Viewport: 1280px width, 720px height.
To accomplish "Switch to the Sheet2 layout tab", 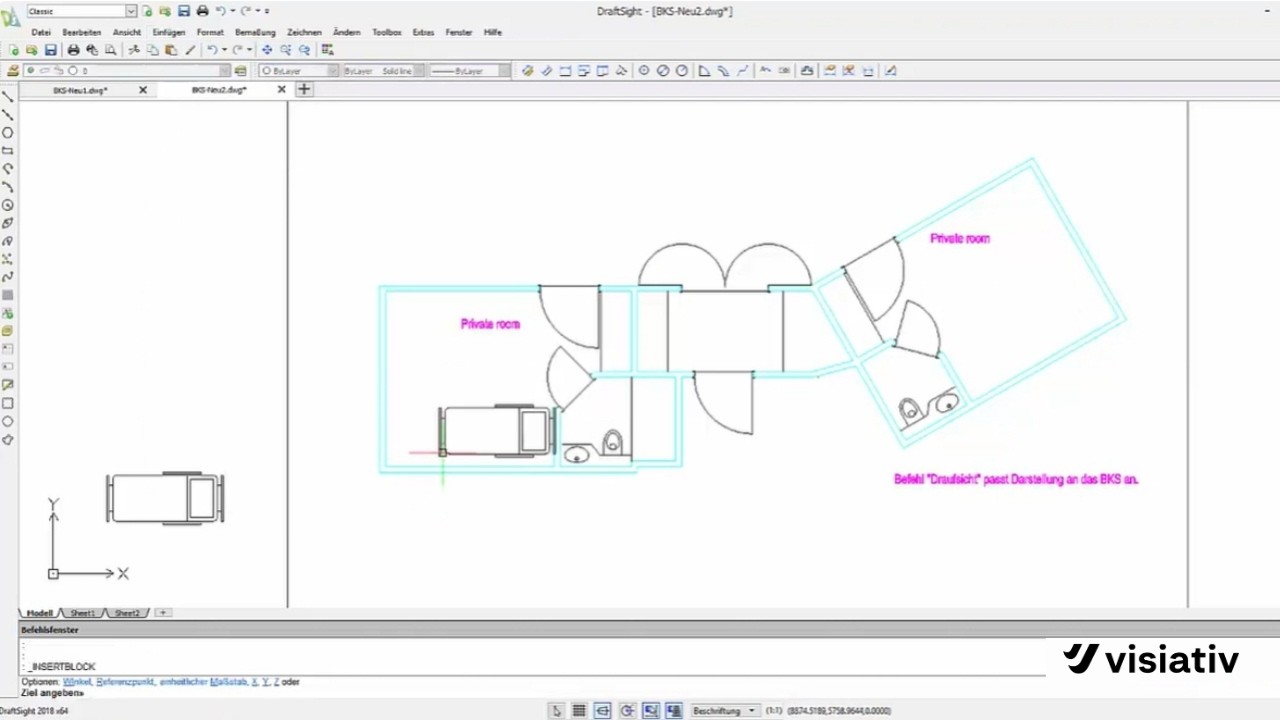I will (127, 613).
